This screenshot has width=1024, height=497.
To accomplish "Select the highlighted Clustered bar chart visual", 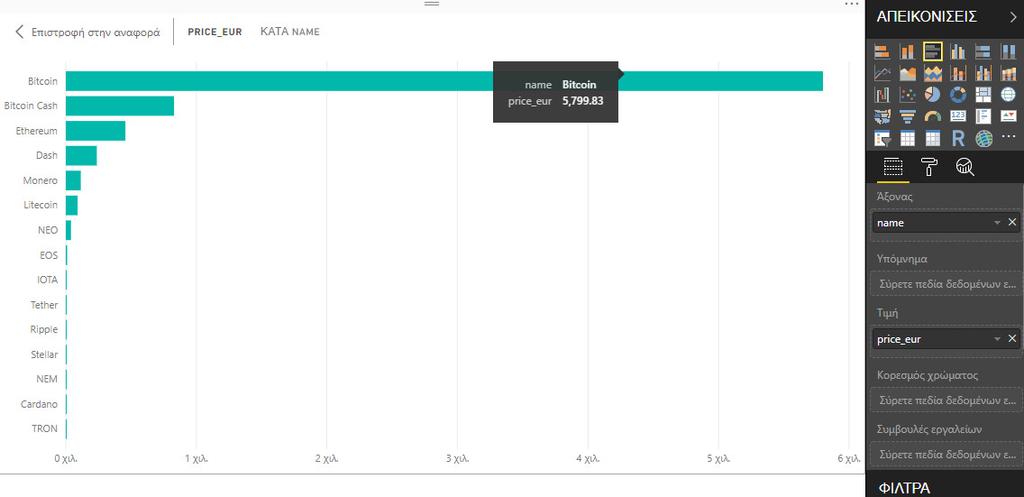I will (933, 52).
